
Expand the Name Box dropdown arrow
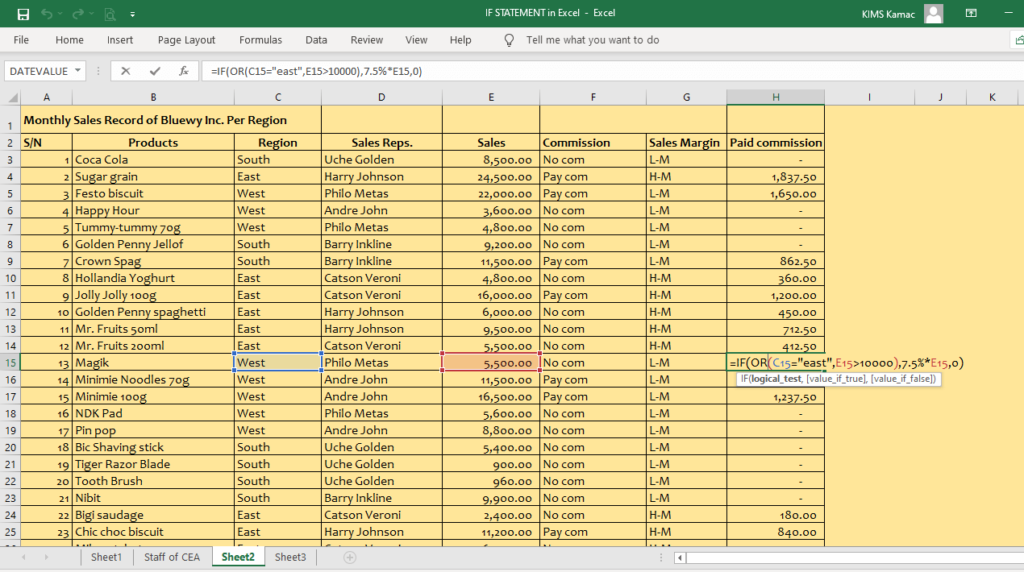(x=78, y=71)
